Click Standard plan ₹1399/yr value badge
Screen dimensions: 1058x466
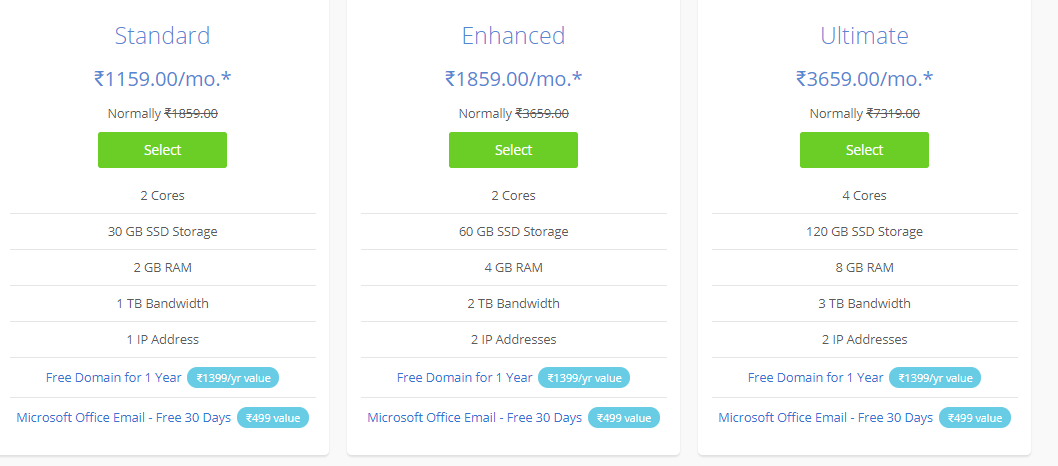[233, 378]
